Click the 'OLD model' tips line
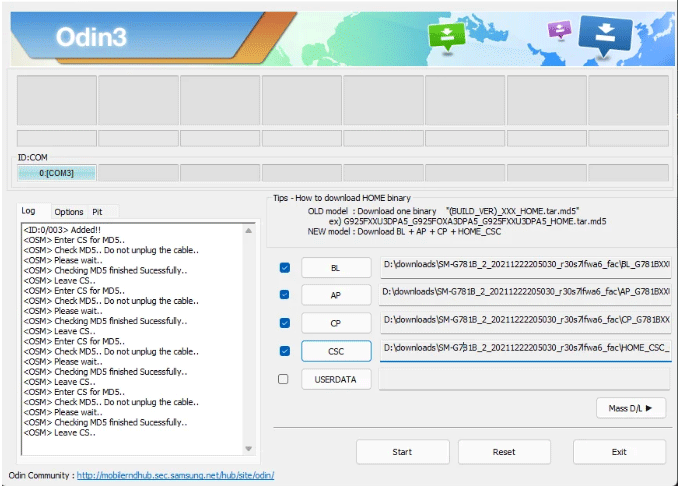This screenshot has height=486, width=679. pos(443,211)
